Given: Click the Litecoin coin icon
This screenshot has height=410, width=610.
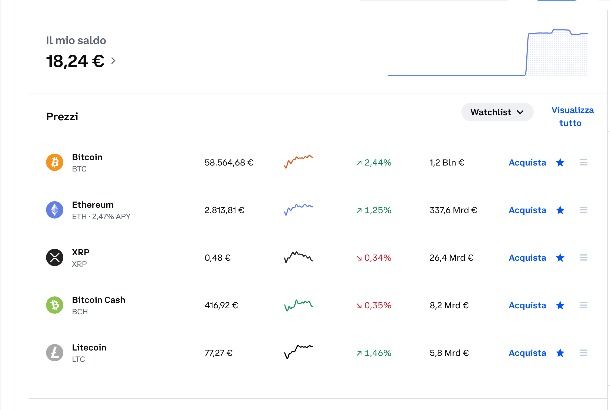Looking at the screenshot, I should [x=54, y=353].
